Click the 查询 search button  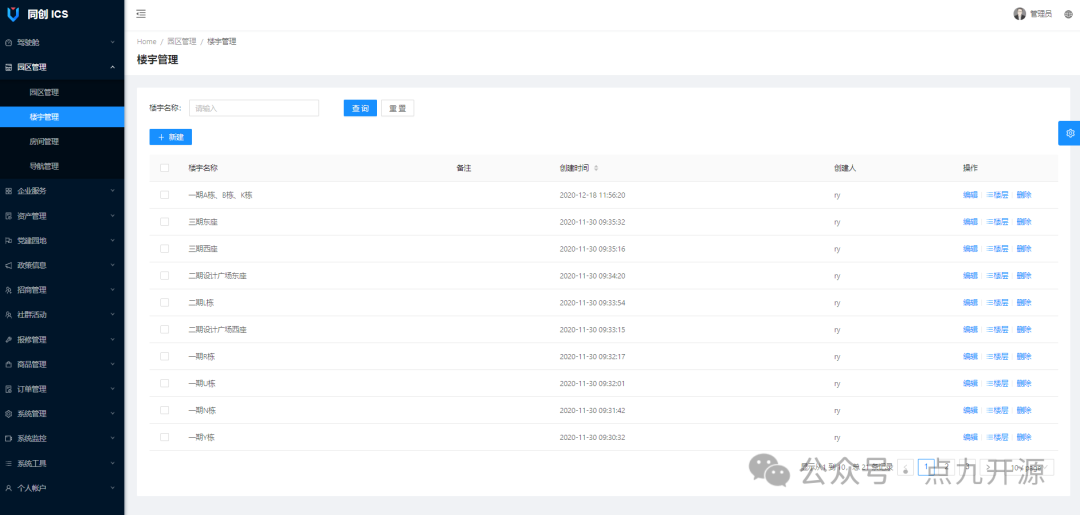pos(360,108)
